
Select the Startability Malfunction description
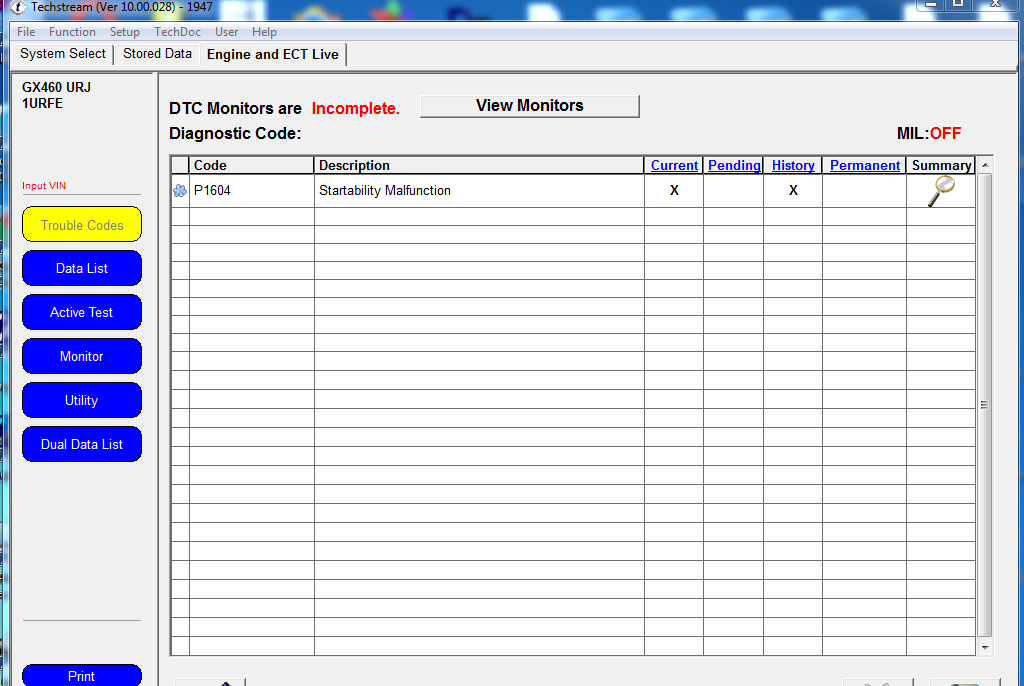coord(385,191)
